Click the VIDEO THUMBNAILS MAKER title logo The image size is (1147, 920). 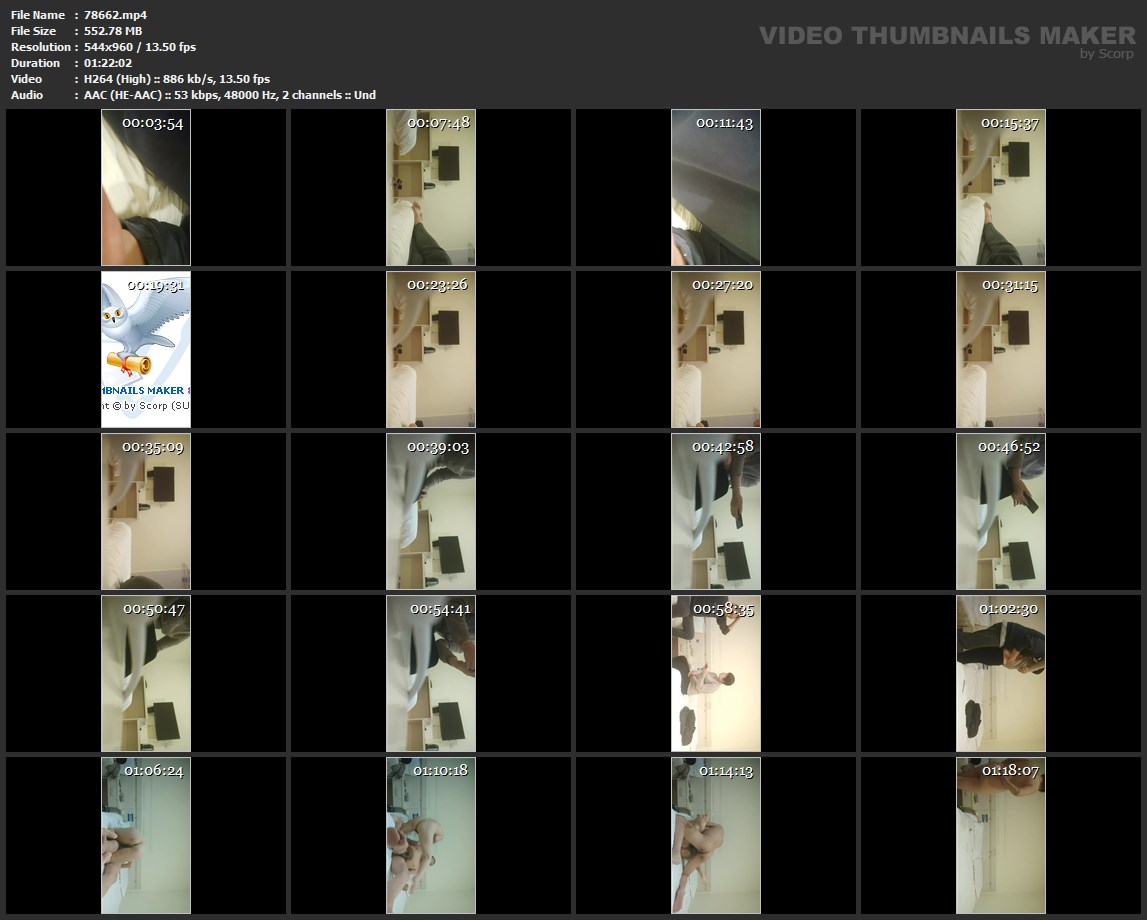click(x=946, y=36)
